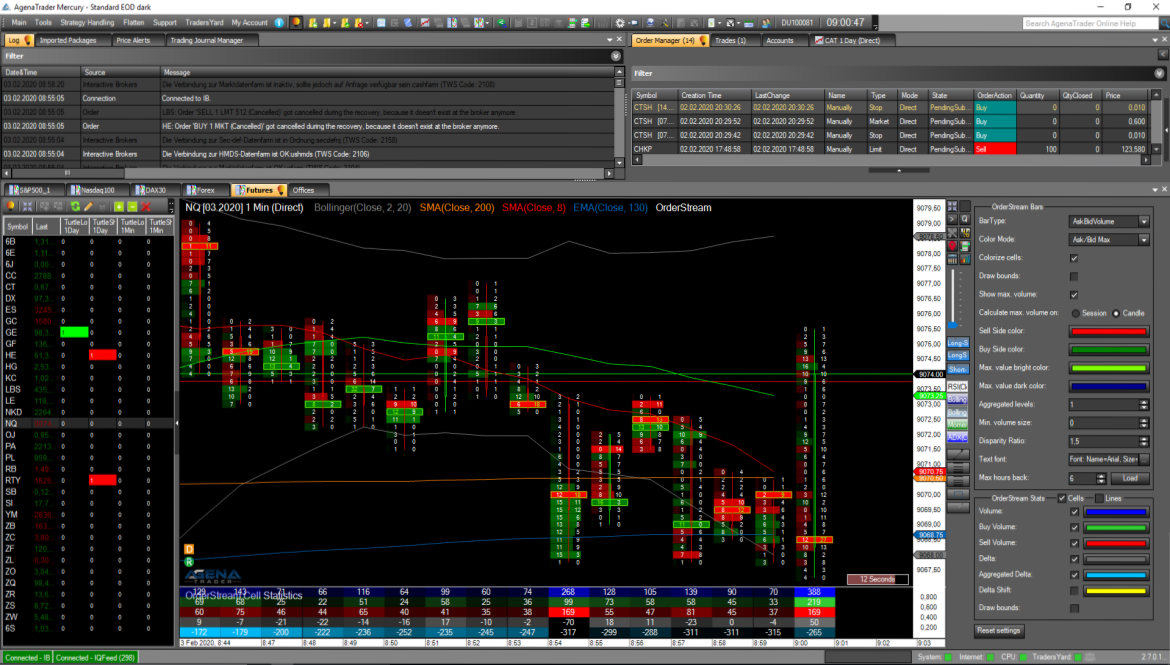Viewport: 1170px width, 665px height.
Task: Switch to the Price Alerts tab
Action: 133,40
